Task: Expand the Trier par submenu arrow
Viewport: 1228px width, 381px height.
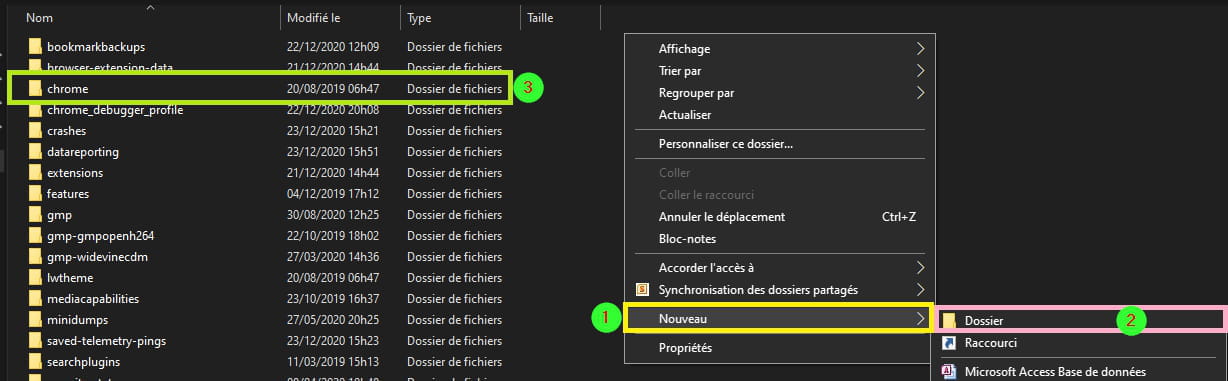Action: click(921, 71)
